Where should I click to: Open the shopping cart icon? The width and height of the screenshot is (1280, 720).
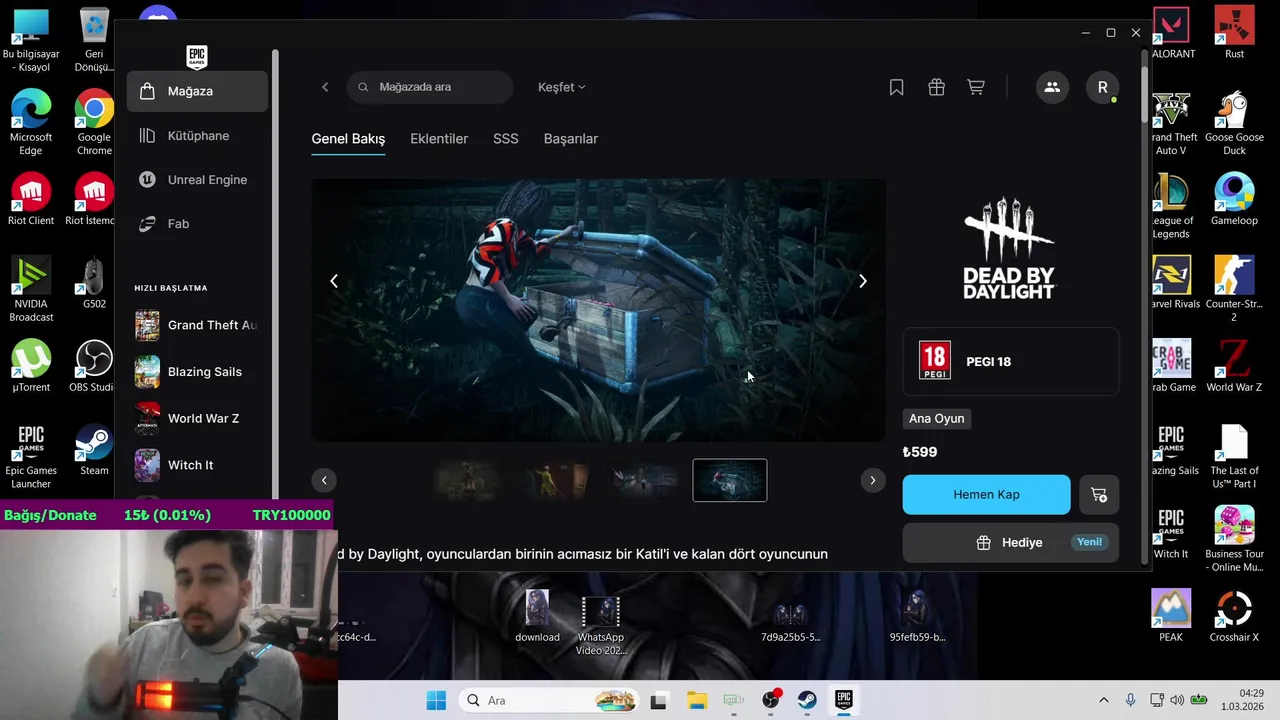[x=976, y=87]
